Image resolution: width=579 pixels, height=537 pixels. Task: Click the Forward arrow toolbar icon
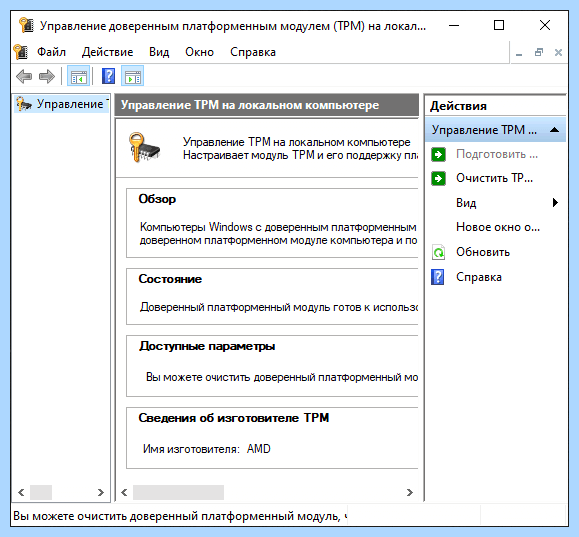(47, 76)
